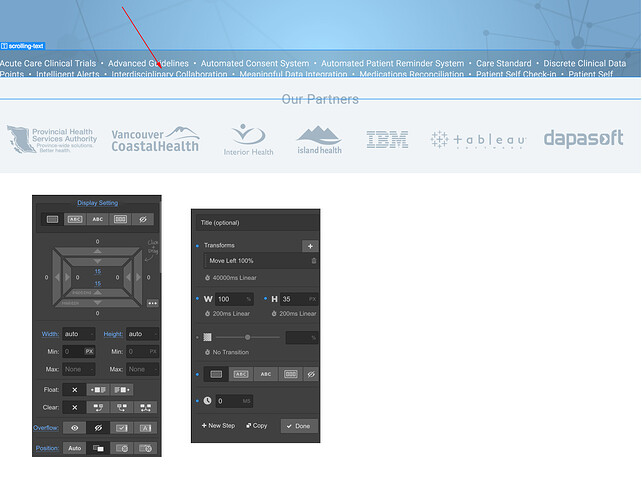Click bottom padding value 15
642x500 pixels.
point(97,283)
